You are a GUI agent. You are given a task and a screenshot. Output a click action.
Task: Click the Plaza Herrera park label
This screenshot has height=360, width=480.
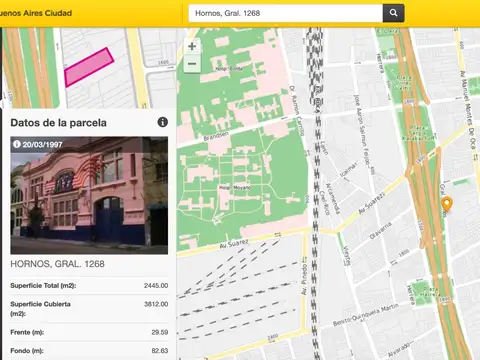point(429,292)
